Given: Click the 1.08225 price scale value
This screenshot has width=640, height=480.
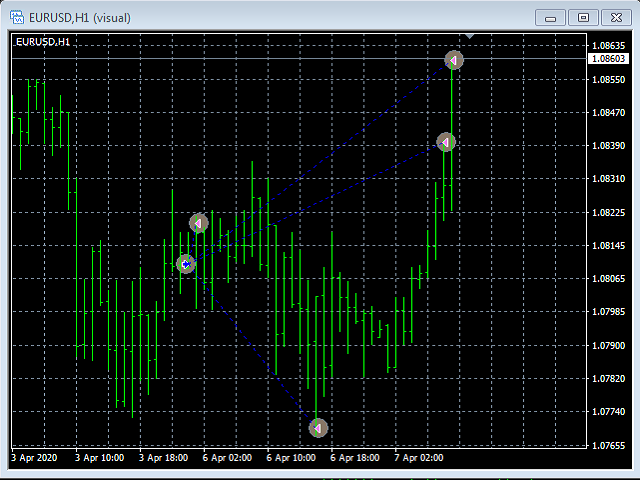Looking at the screenshot, I should (x=608, y=213).
